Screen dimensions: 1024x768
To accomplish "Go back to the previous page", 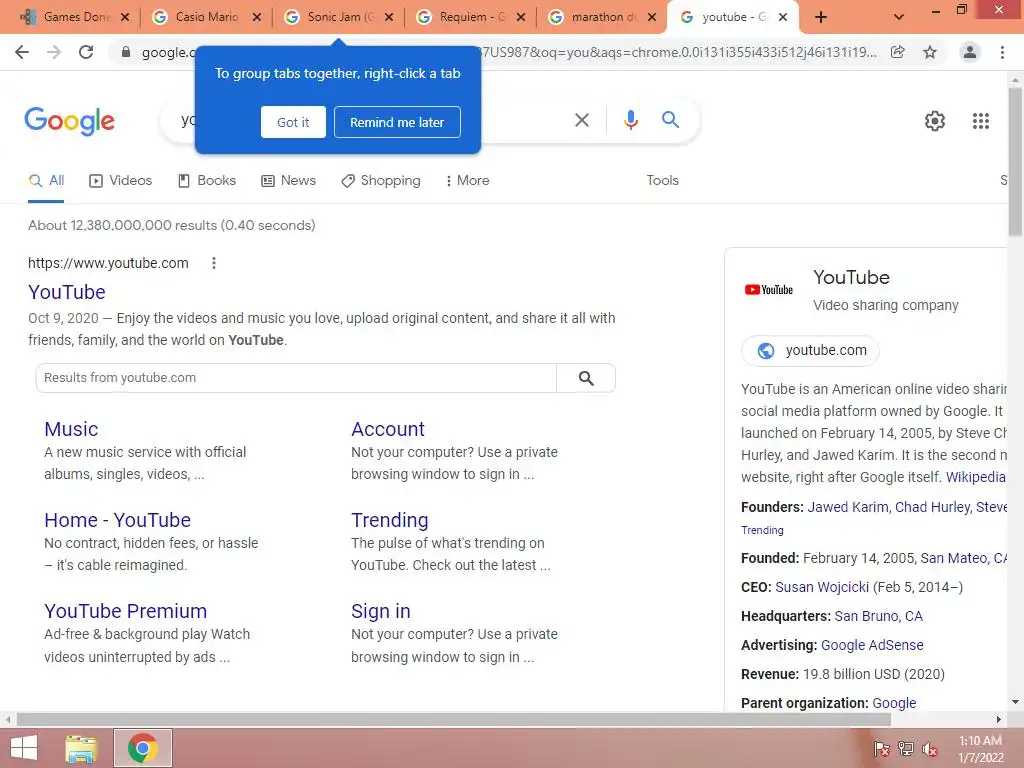I will click(x=22, y=52).
